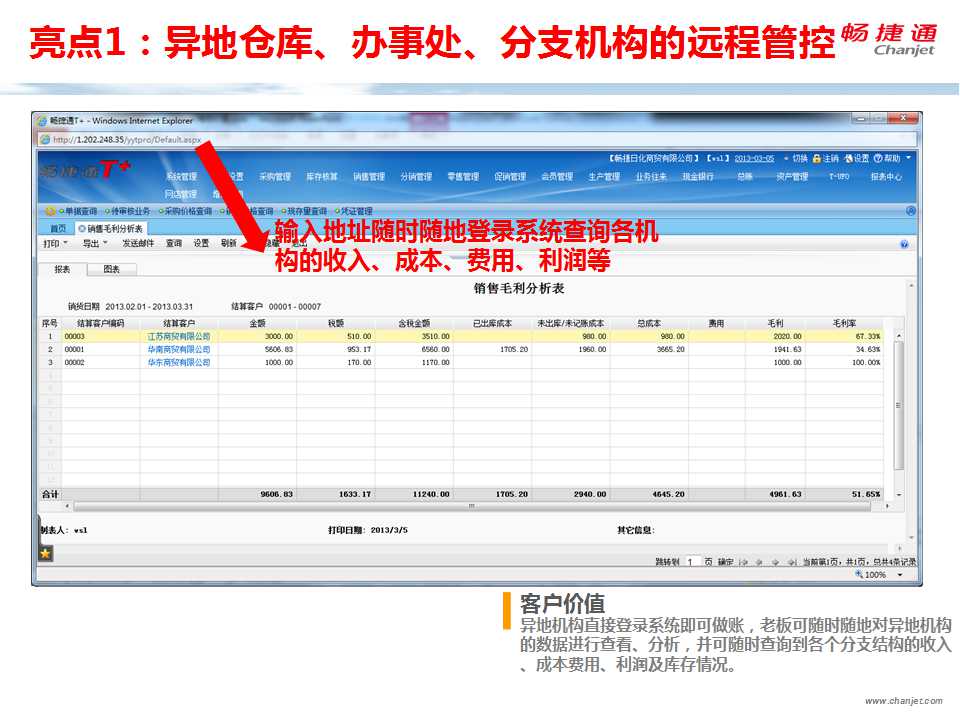Click the blue help icon beside the toolbar
This screenshot has height=720, width=960.
point(904,244)
